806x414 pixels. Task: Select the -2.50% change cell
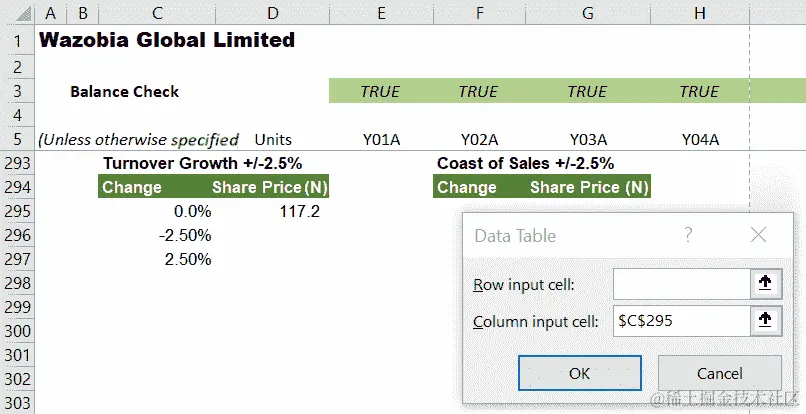tap(186, 235)
